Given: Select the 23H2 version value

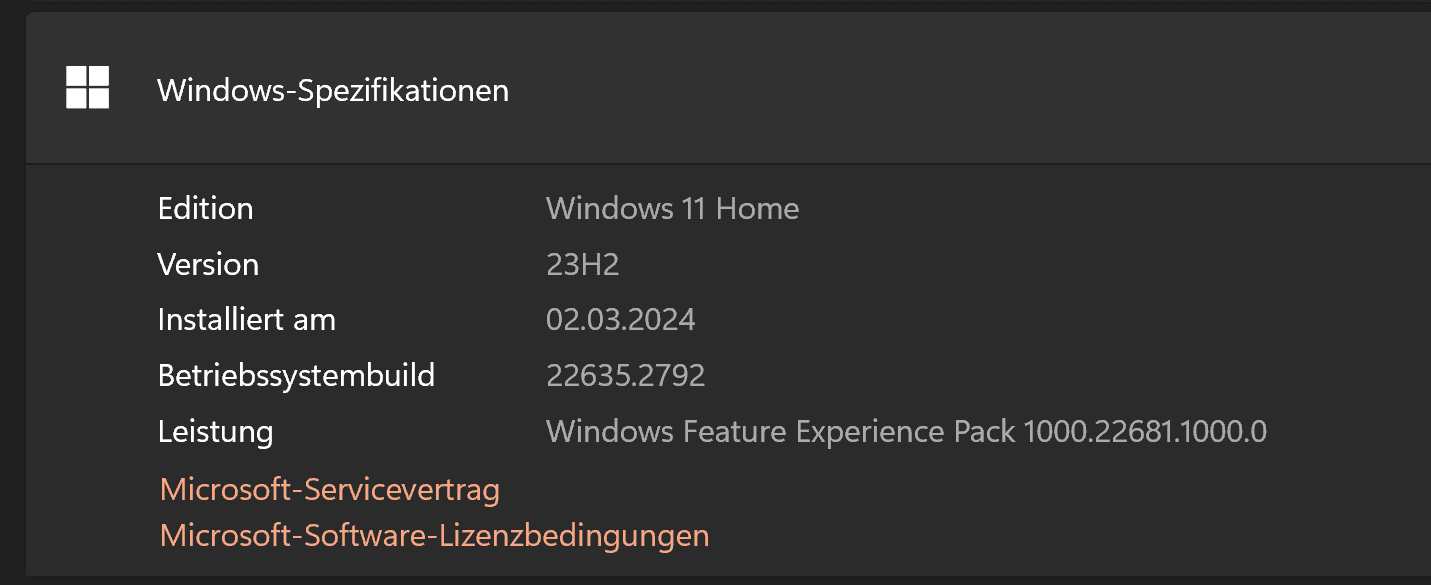Looking at the screenshot, I should (582, 265).
